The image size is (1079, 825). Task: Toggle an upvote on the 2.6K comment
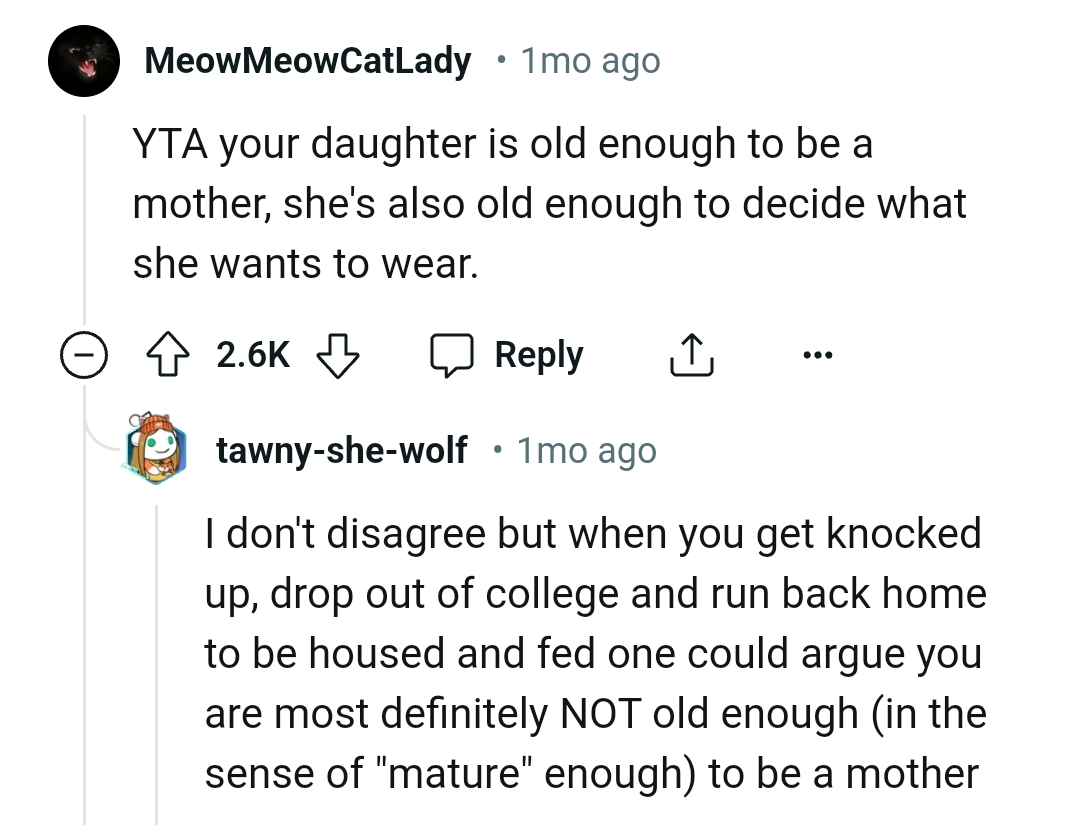pyautogui.click(x=168, y=353)
